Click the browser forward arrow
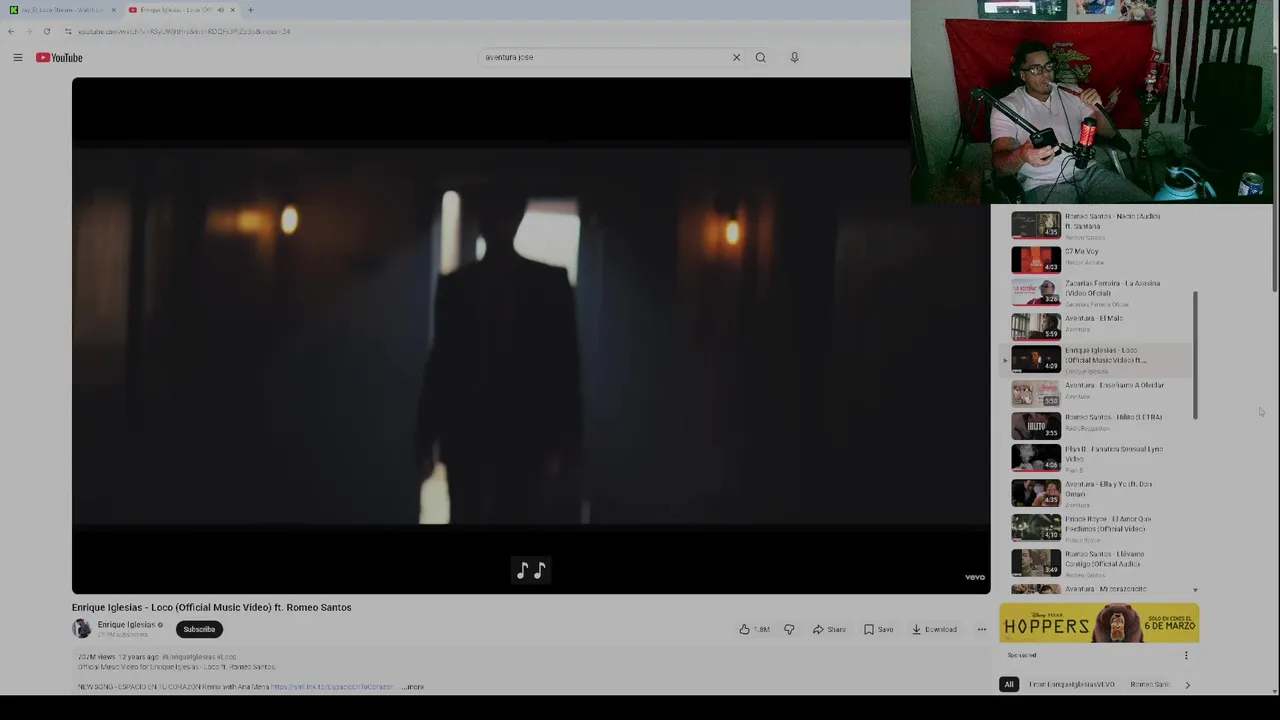Viewport: 1280px width, 720px height. point(28,32)
